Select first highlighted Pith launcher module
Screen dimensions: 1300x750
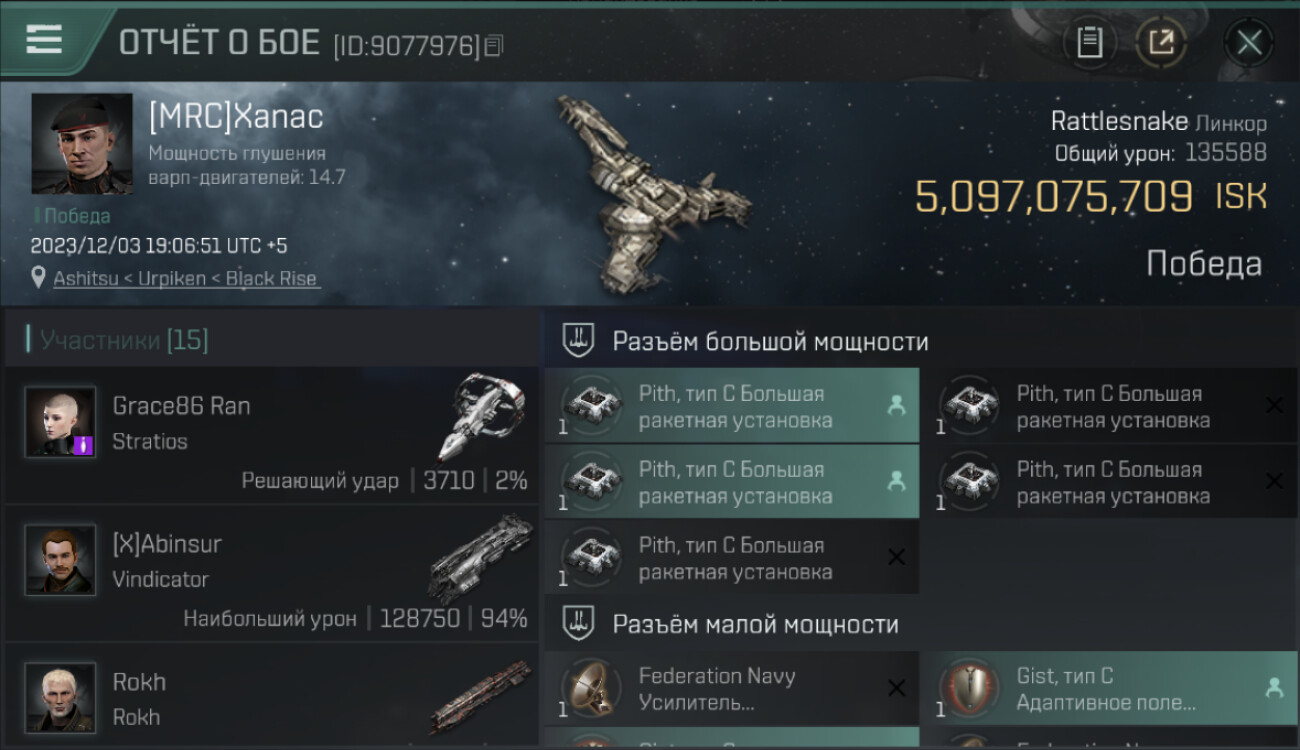point(731,405)
